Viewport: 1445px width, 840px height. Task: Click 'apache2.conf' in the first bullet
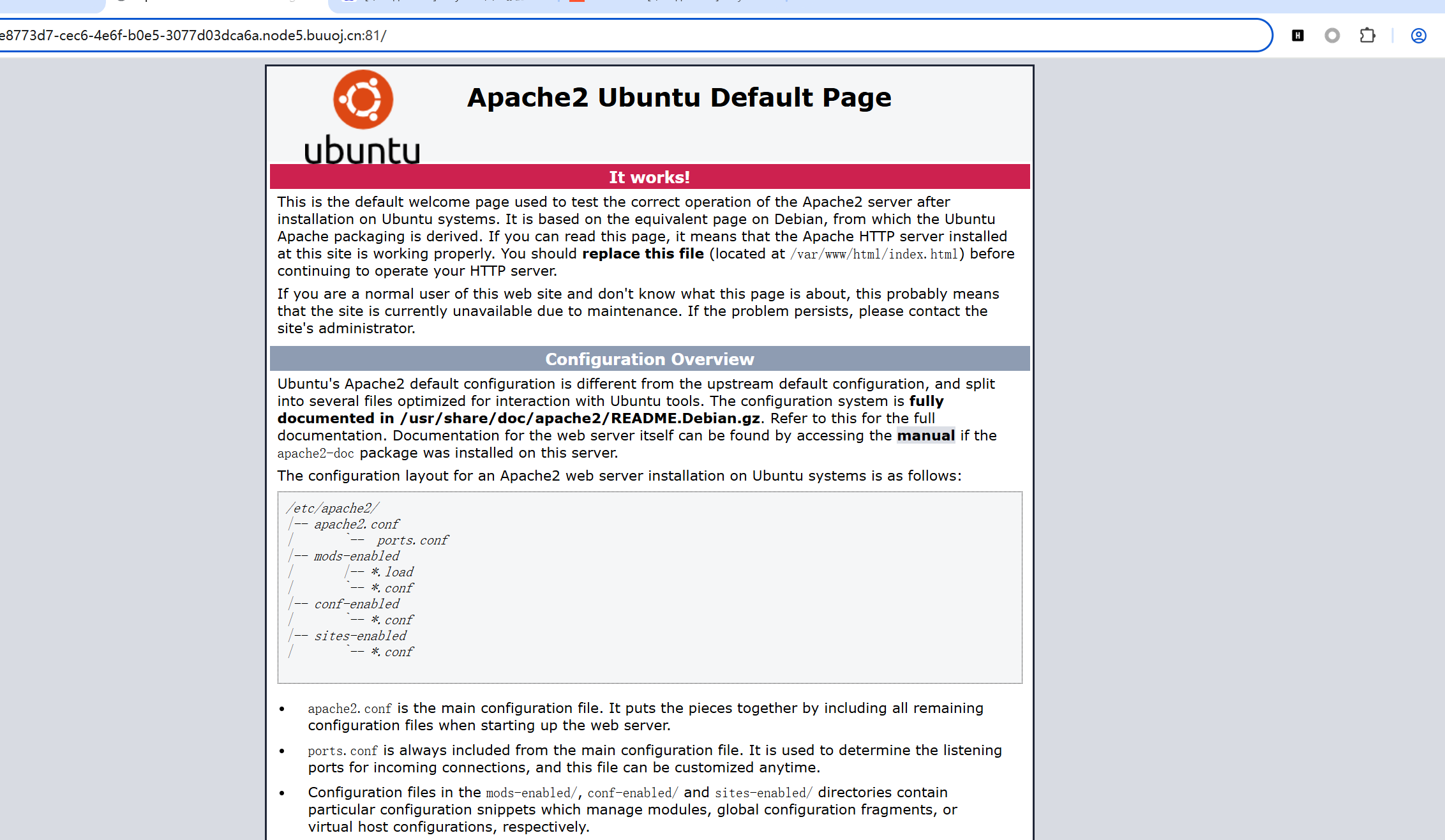tap(349, 709)
